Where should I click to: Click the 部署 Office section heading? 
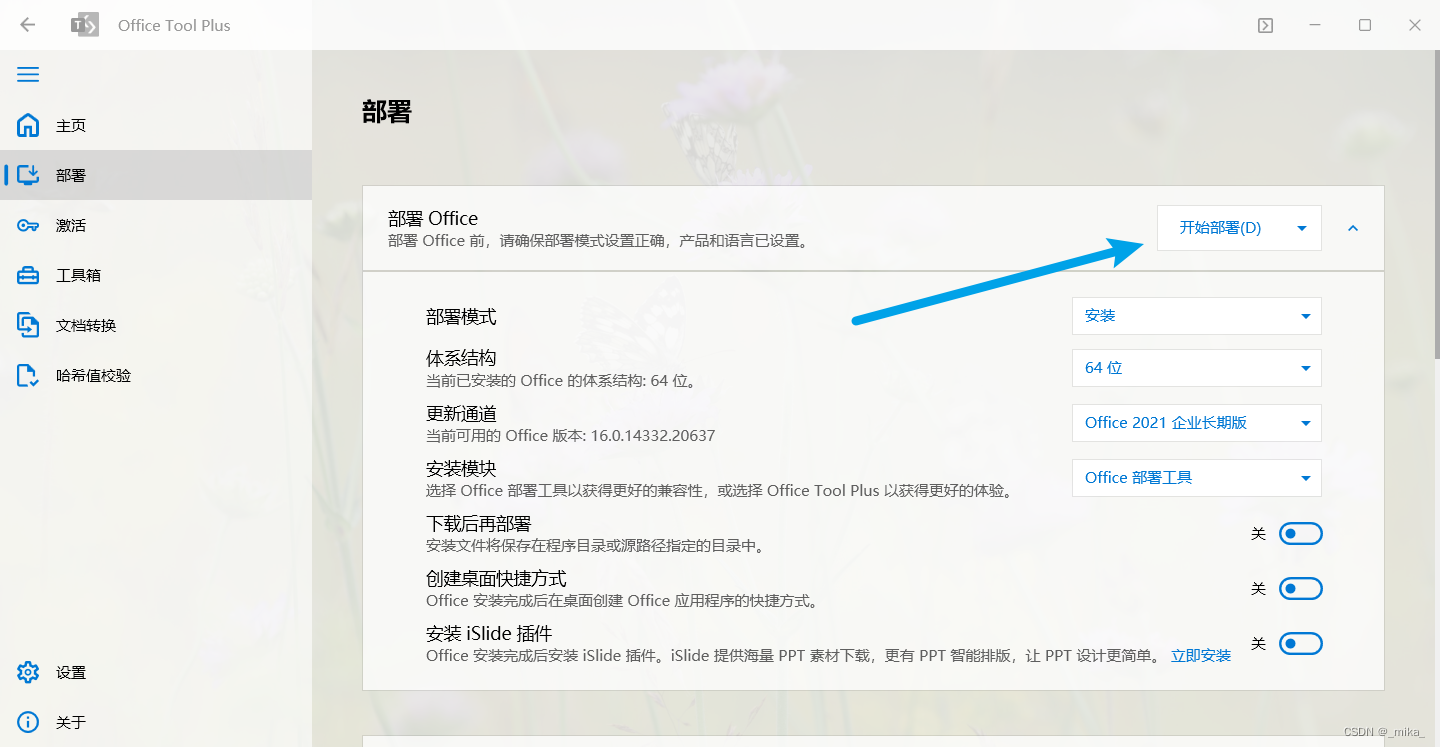click(x=433, y=218)
